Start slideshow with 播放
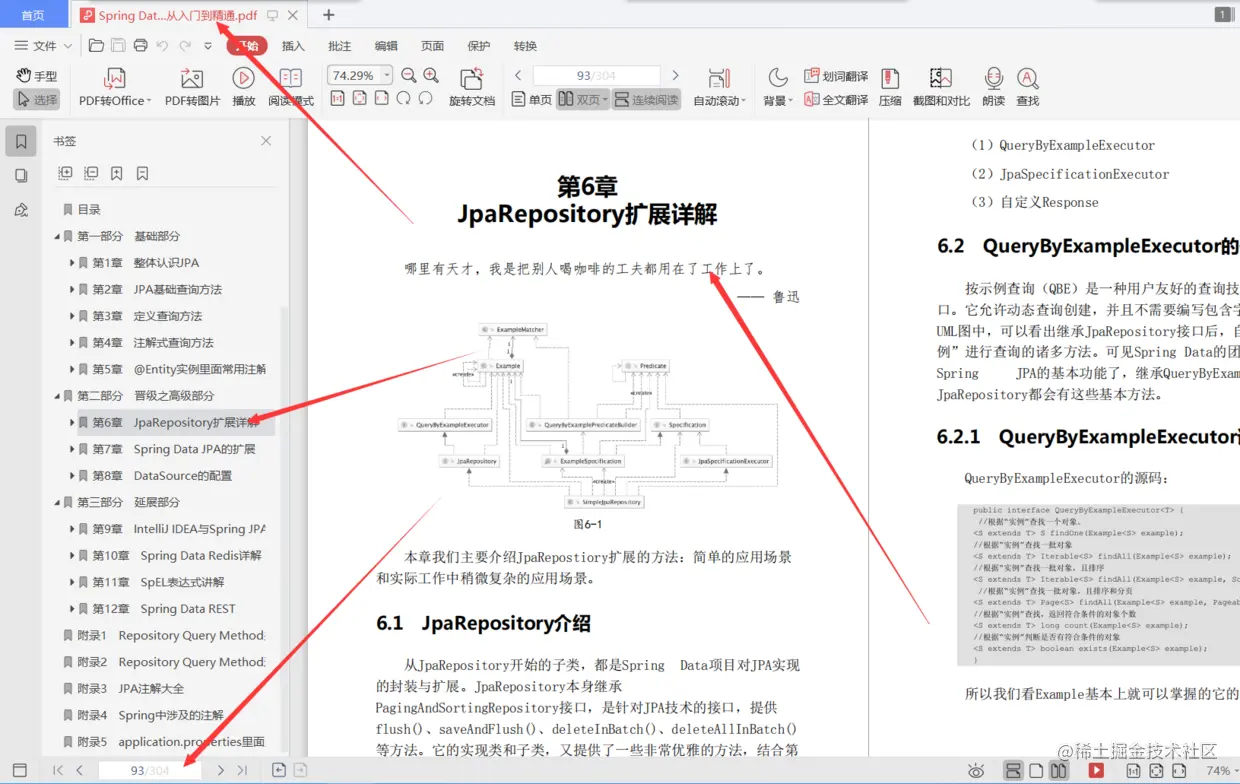Viewport: 1240px width, 784px height. click(243, 87)
